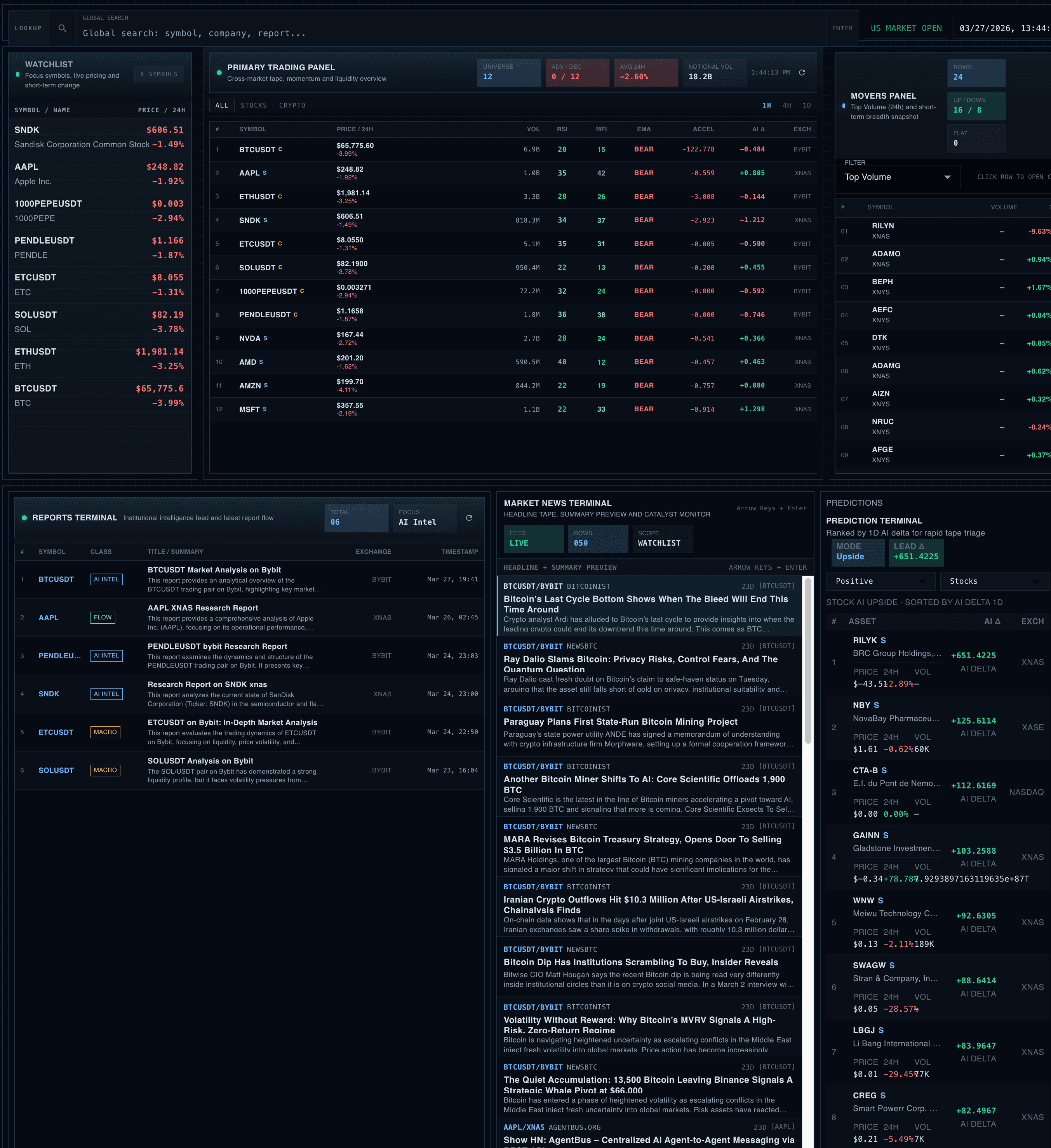Screen dimensions: 1051x1148
Task: Toggle the US MARKET OPEN status indicator
Action: 906,27
